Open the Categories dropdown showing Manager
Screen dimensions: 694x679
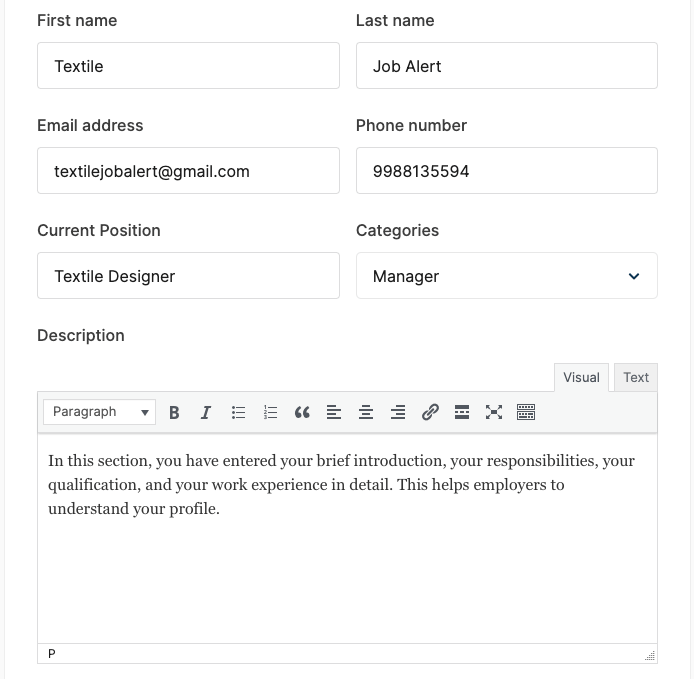click(x=507, y=276)
